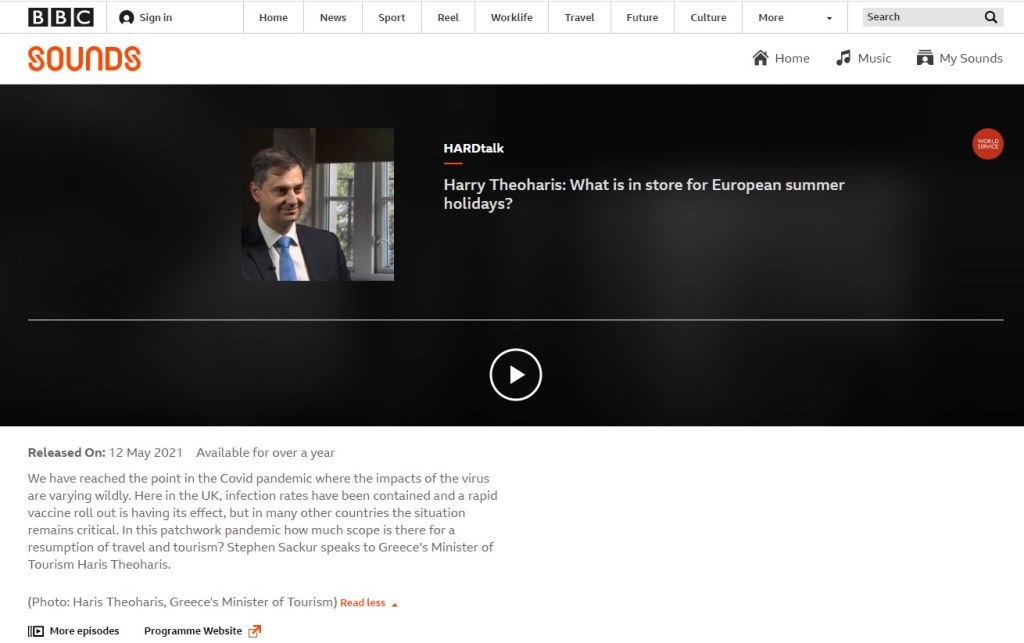This screenshot has height=643, width=1024.
Task: Open the Sport section
Action: [x=392, y=18]
